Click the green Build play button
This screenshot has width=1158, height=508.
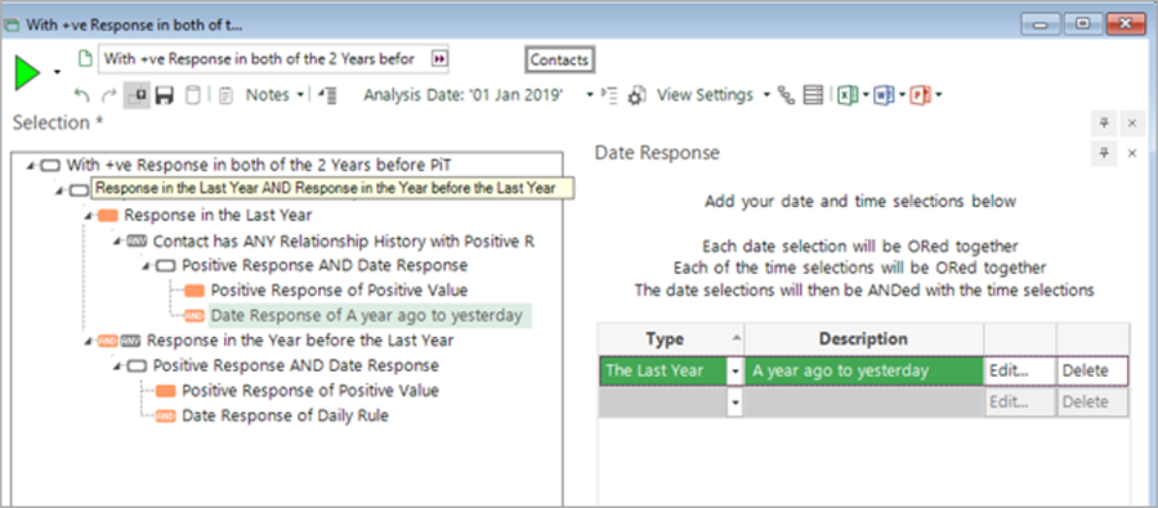point(27,72)
